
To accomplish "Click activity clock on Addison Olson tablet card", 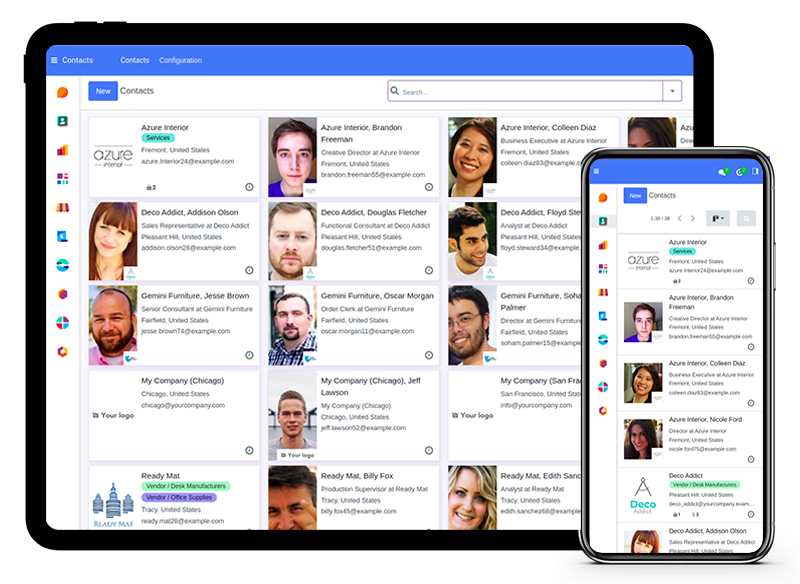I will coord(249,270).
